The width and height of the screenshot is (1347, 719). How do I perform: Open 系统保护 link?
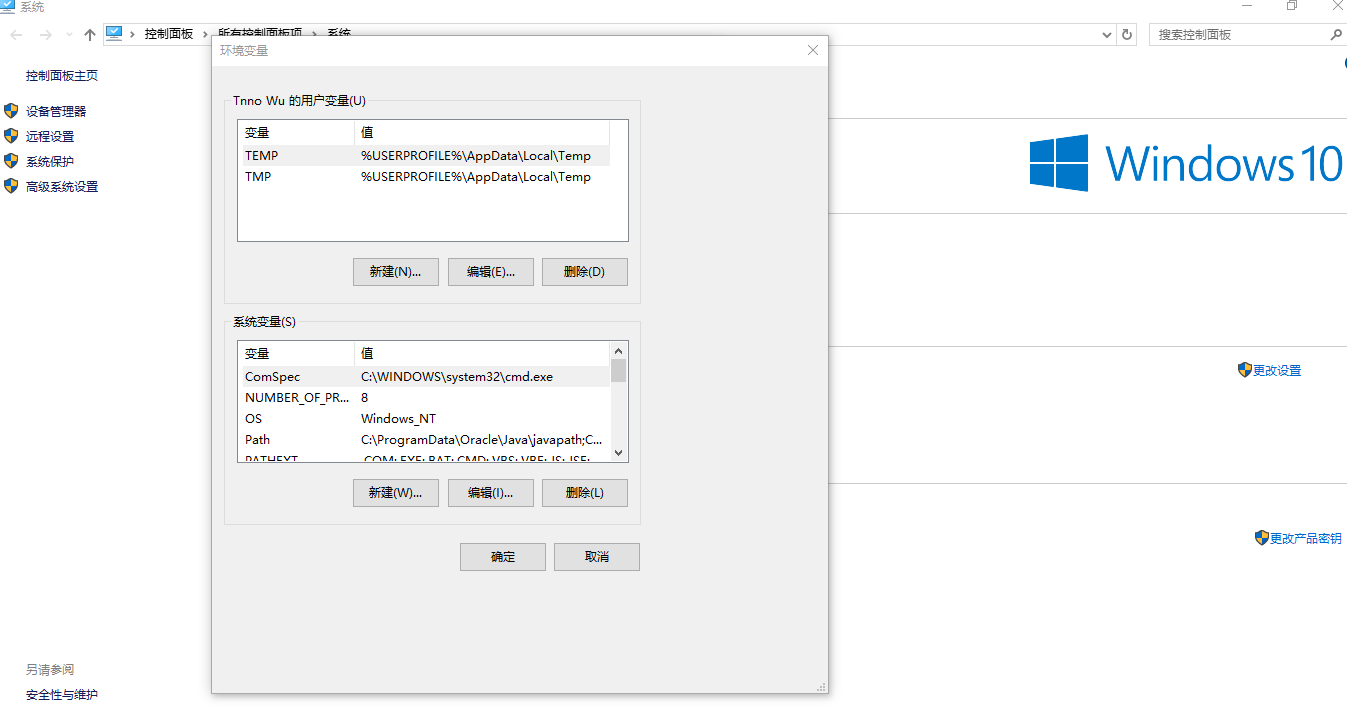(x=50, y=162)
